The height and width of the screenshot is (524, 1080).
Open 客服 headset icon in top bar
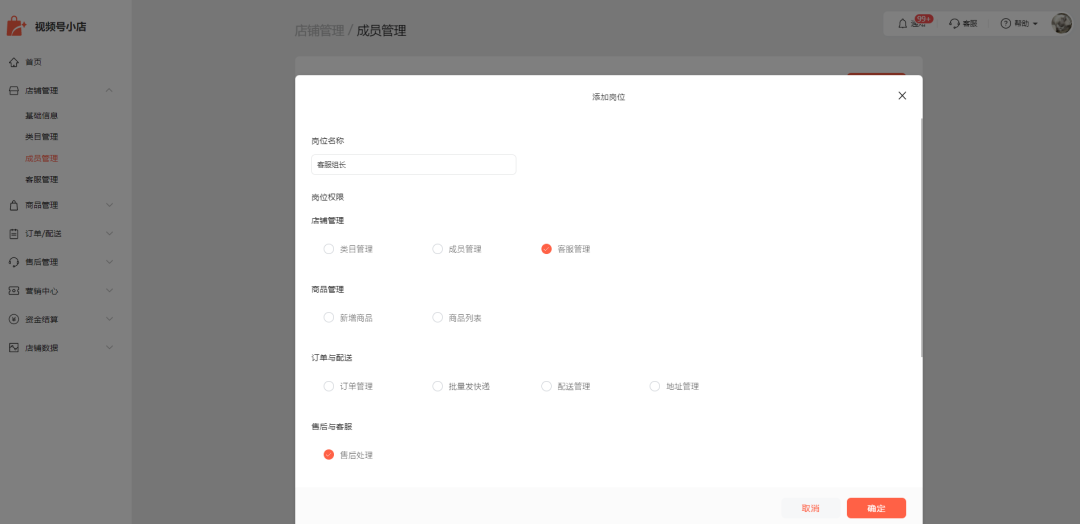coord(954,24)
